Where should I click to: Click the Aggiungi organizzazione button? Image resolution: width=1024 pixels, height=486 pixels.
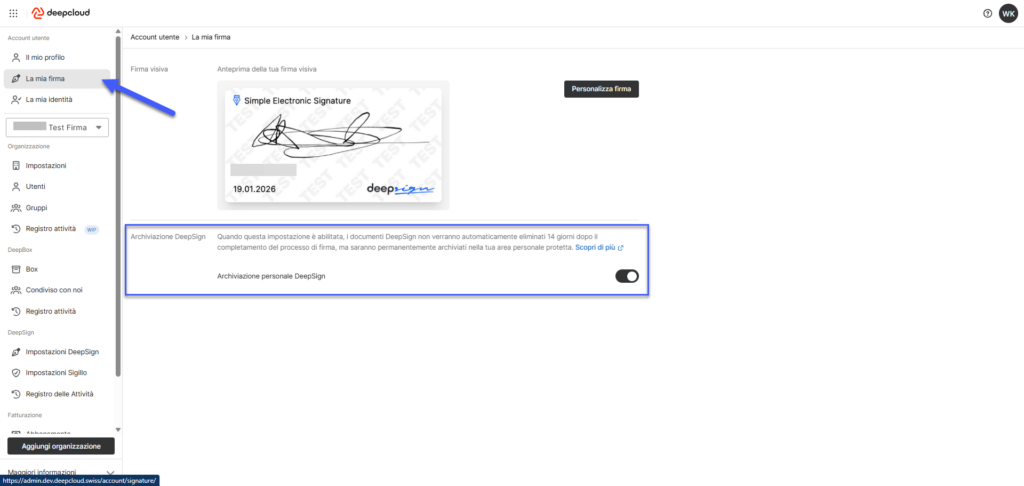coord(61,446)
